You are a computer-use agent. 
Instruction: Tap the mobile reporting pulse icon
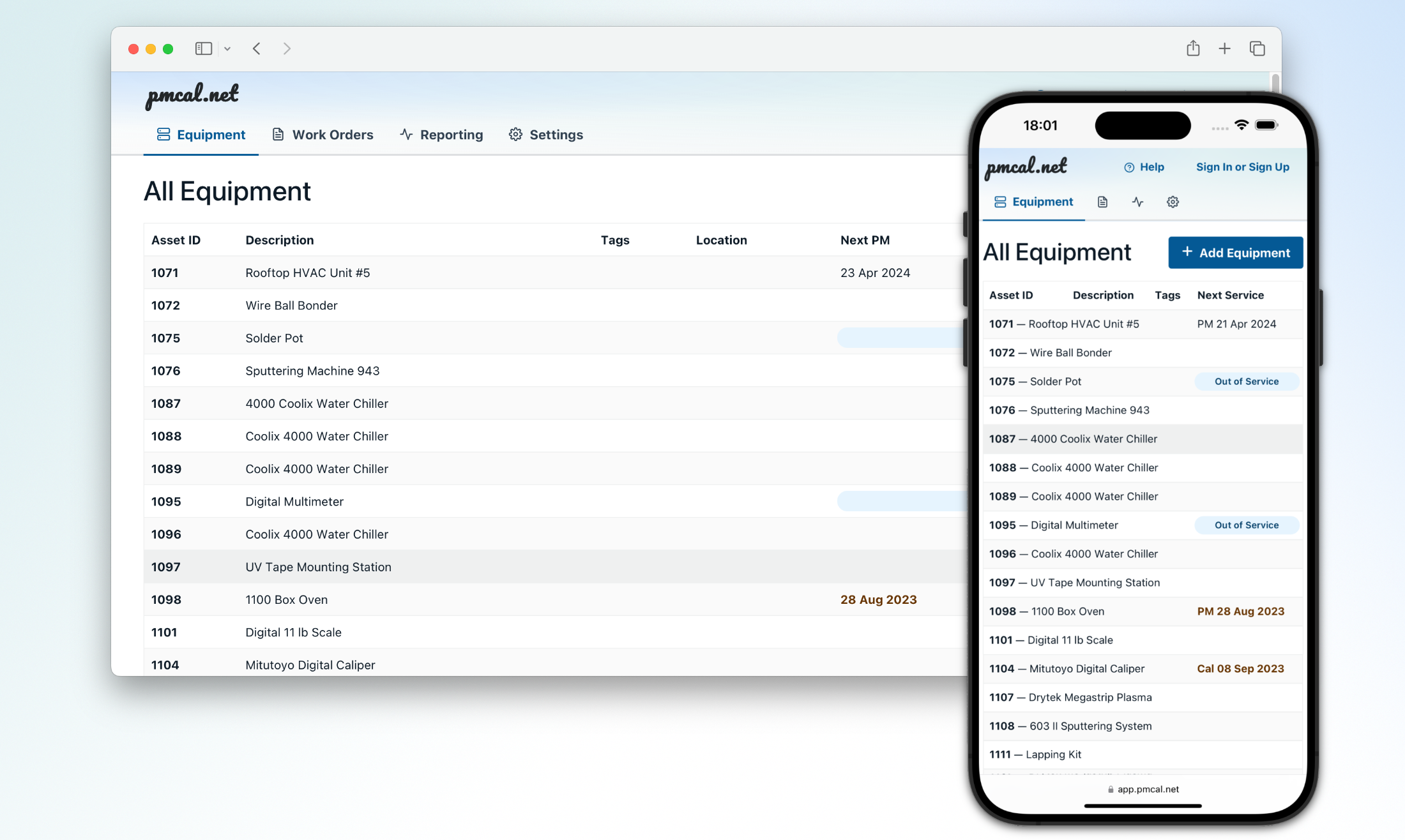coord(1137,202)
